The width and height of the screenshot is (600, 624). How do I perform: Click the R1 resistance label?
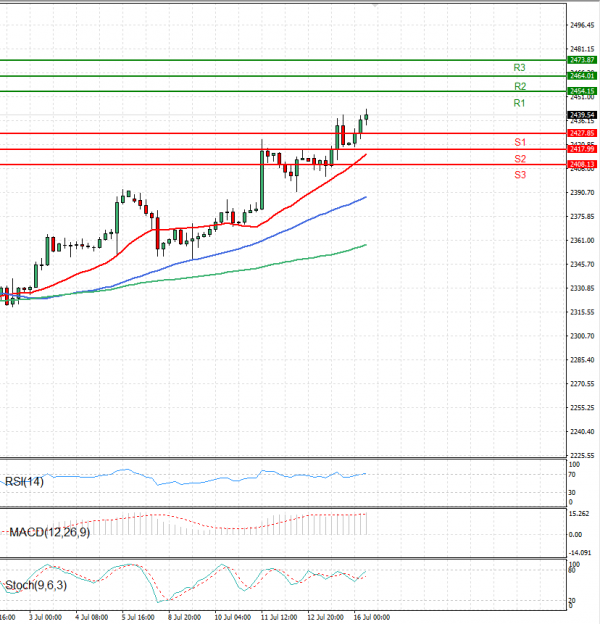(519, 103)
